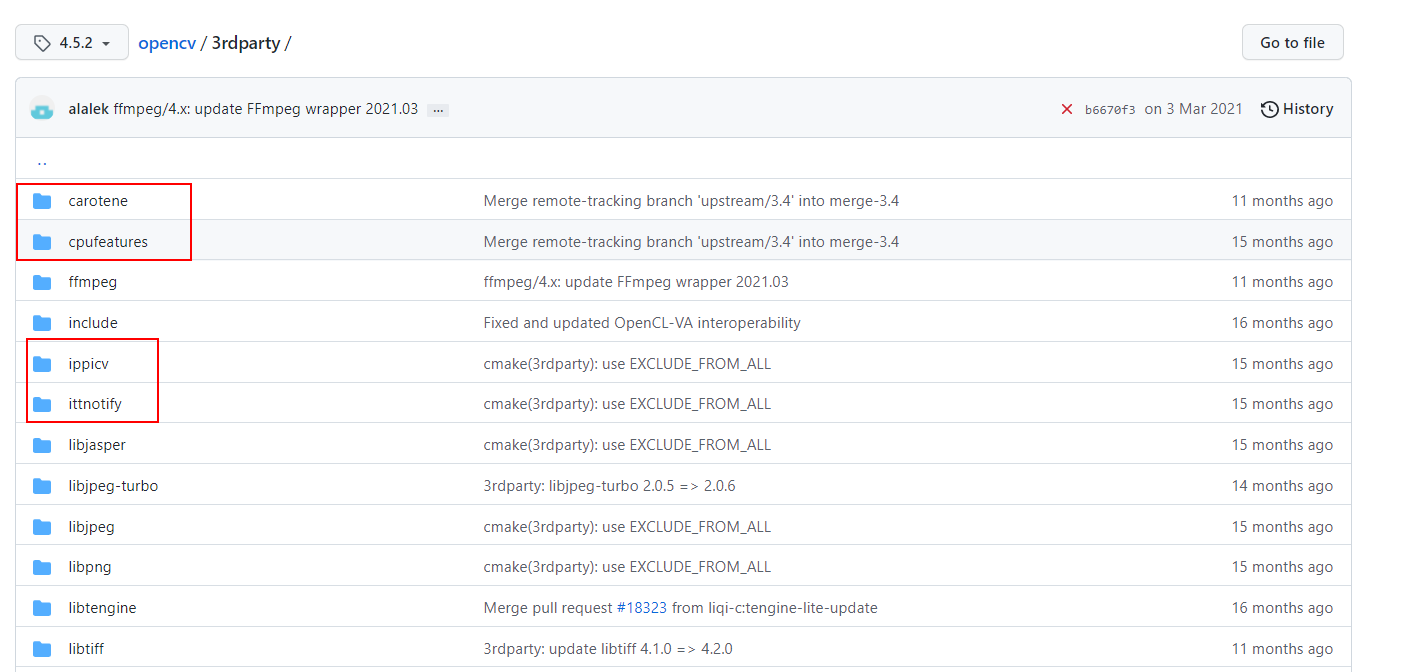The height and width of the screenshot is (672, 1405).
Task: Click the include folder icon
Action: [42, 323]
